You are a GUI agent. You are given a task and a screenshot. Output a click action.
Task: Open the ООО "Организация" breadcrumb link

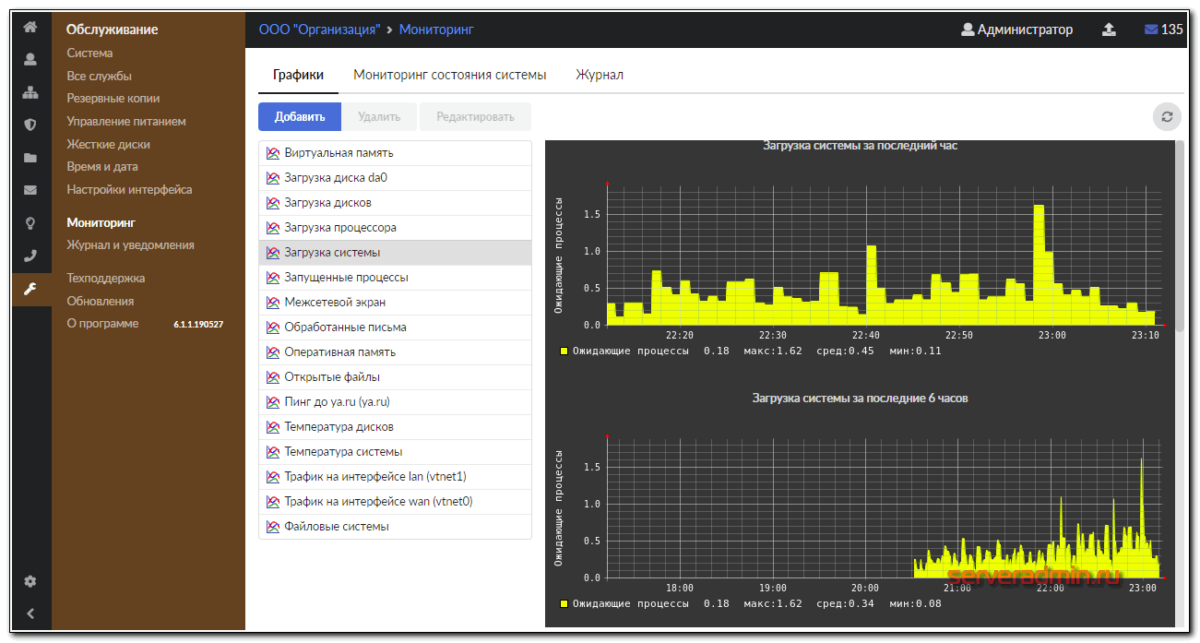319,30
